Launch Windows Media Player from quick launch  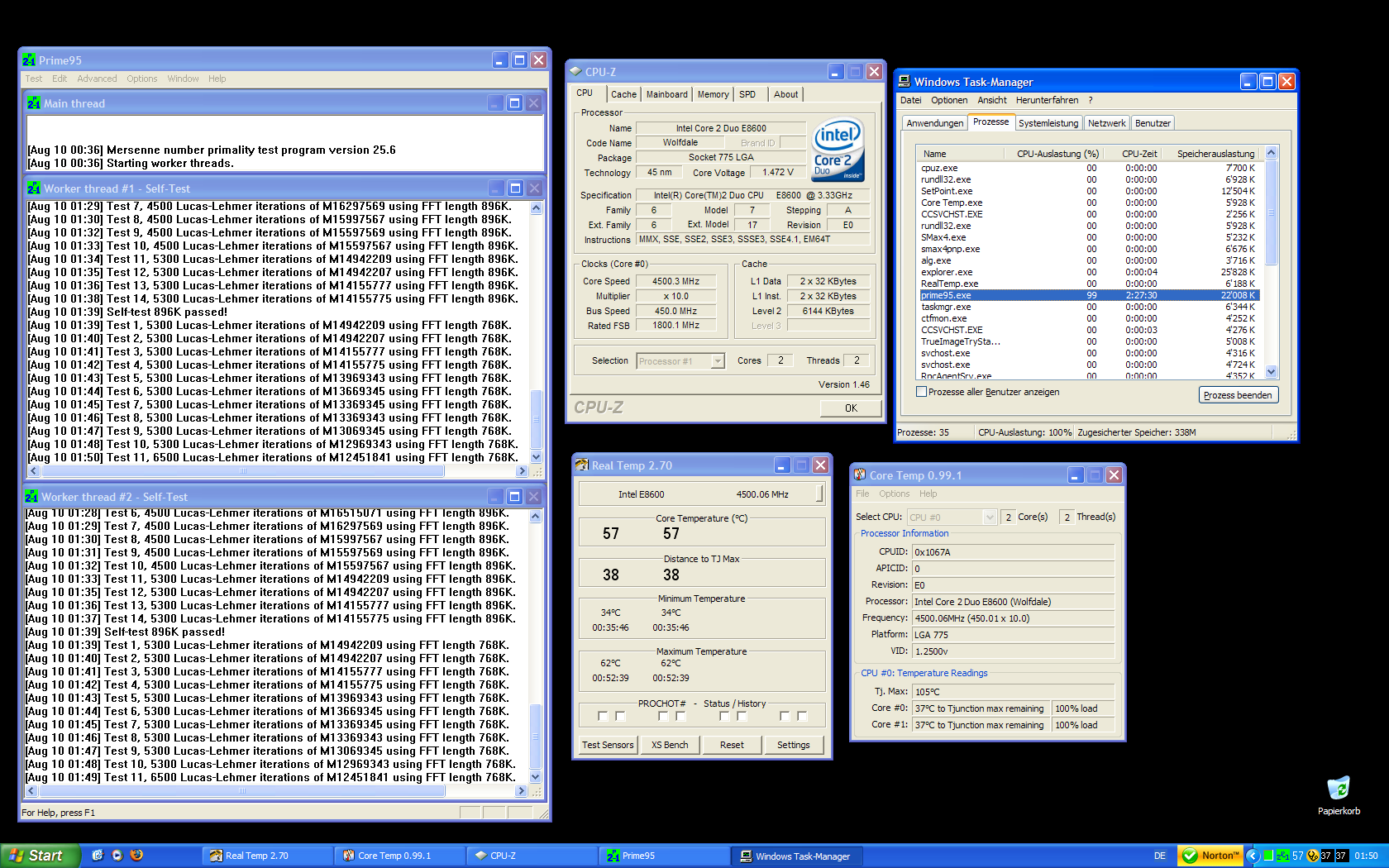point(117,856)
